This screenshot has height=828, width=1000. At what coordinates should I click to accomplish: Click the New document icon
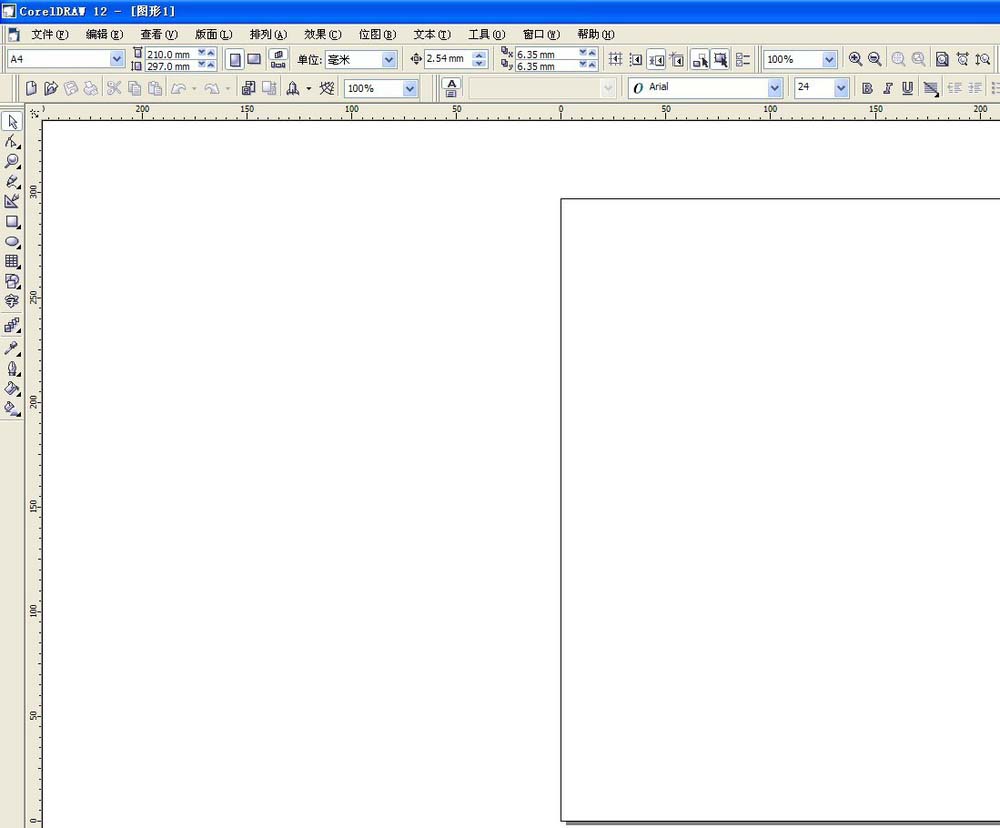[31, 88]
